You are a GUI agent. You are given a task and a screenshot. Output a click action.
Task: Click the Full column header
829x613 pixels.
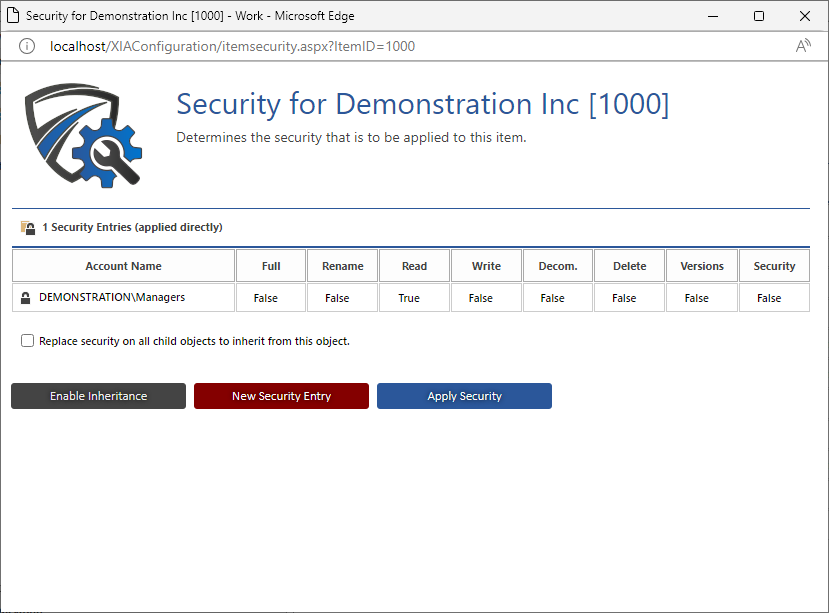(x=271, y=266)
